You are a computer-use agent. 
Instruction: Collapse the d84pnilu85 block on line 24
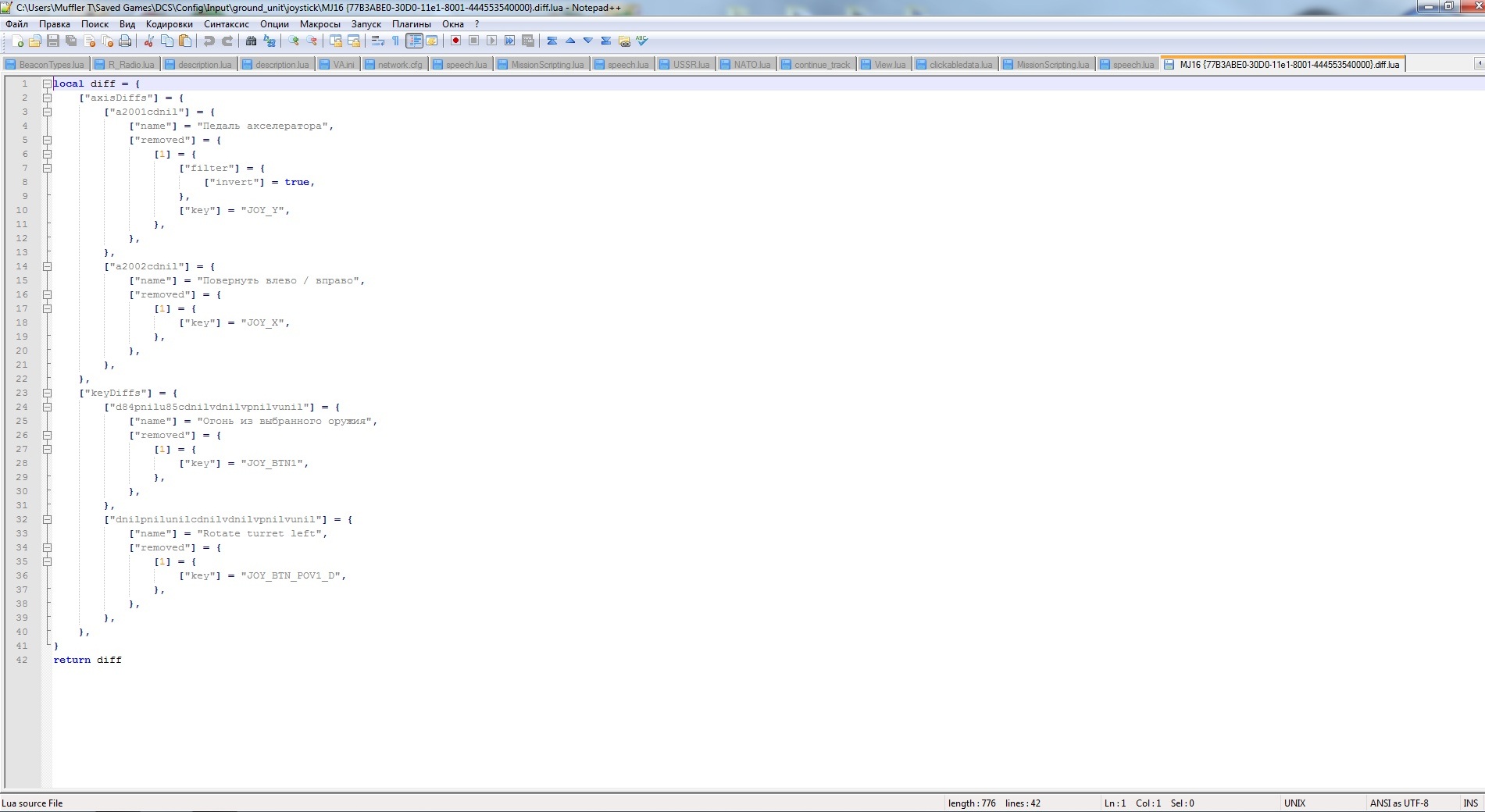click(47, 407)
